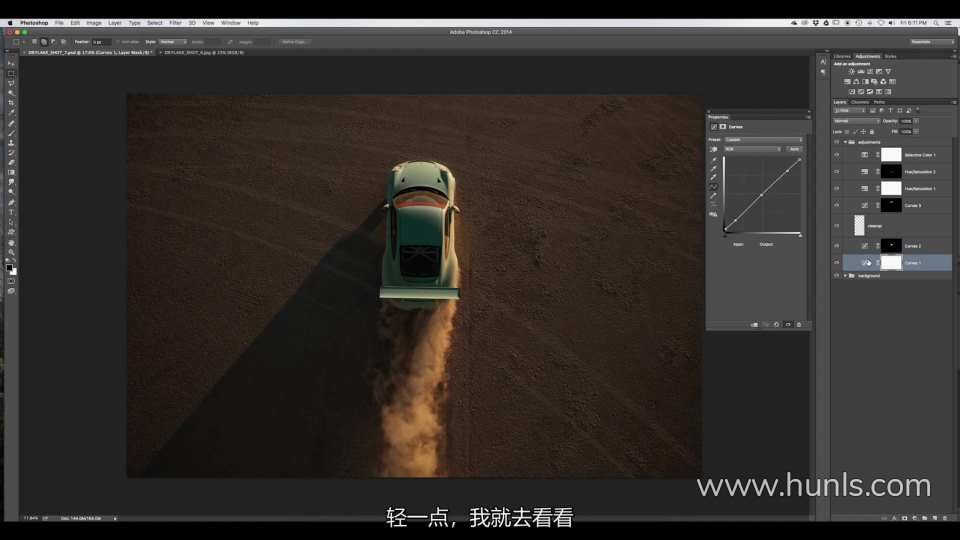960x540 pixels.
Task: Toggle Quick Mask mode
Action: [11, 282]
